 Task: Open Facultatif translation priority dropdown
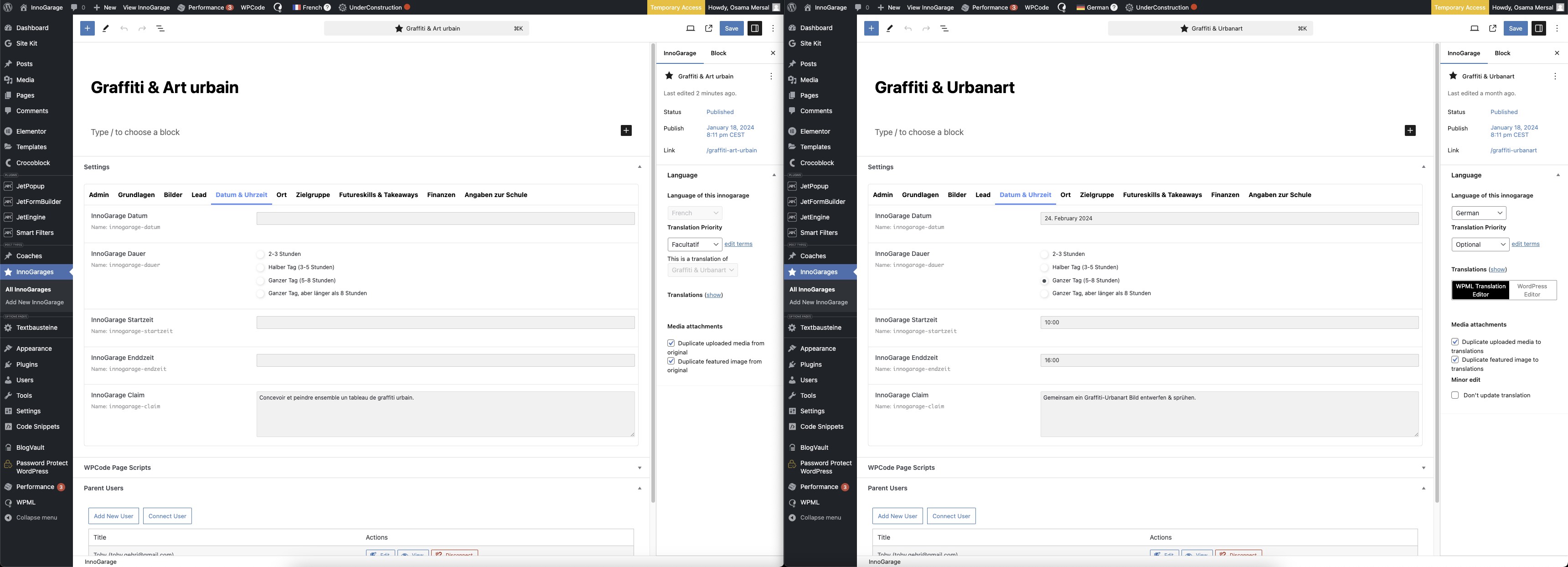pos(695,244)
